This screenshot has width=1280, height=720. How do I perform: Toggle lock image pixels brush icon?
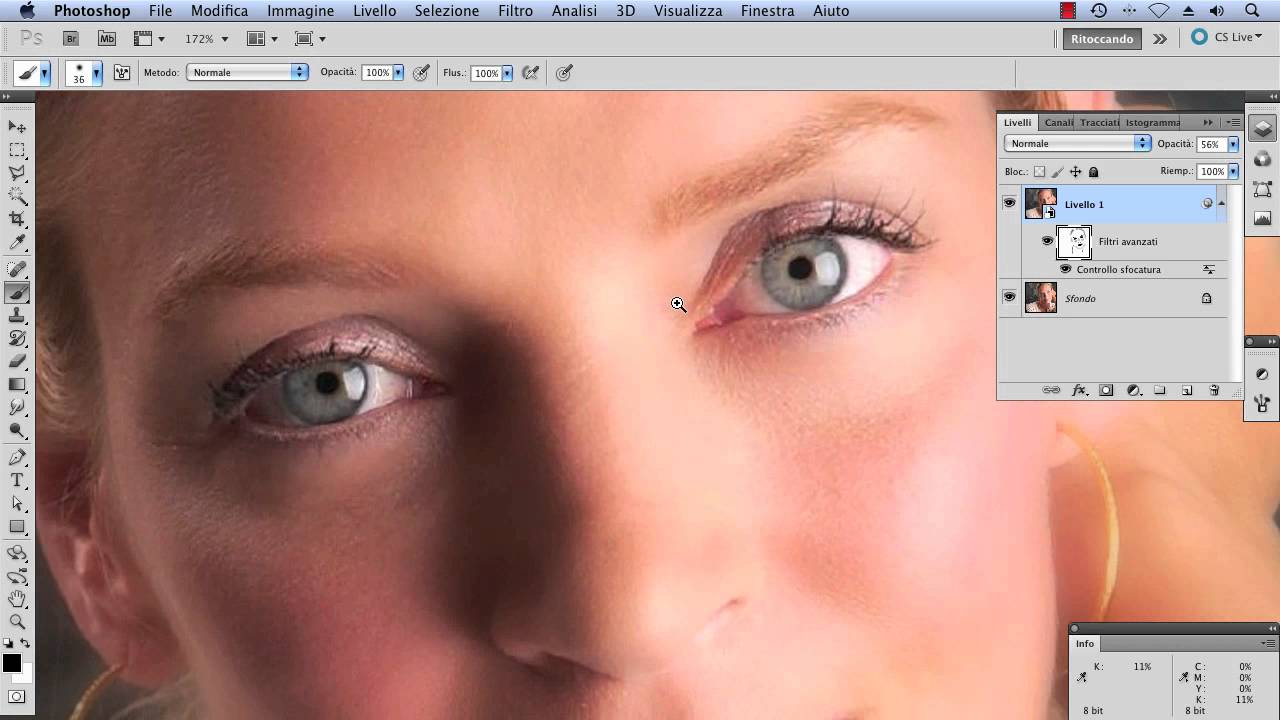[x=1057, y=172]
